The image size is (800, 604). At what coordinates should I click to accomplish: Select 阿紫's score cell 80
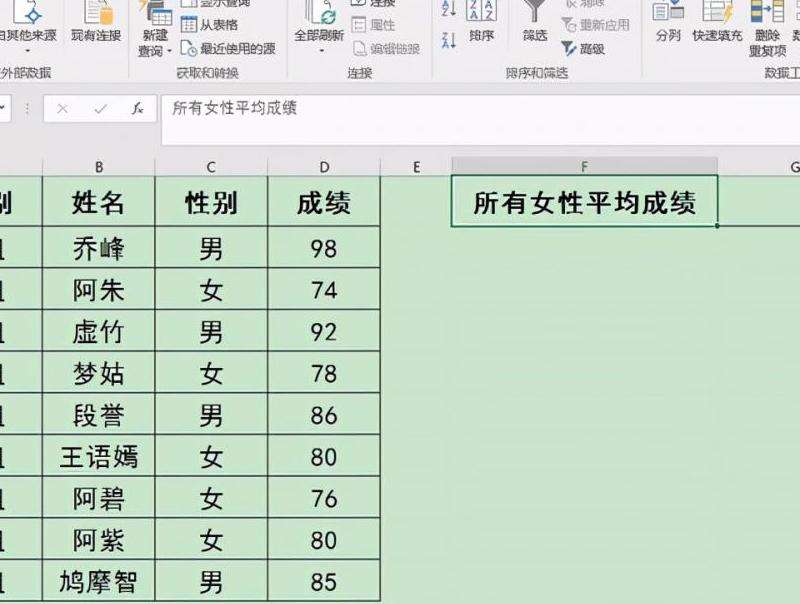point(324,540)
